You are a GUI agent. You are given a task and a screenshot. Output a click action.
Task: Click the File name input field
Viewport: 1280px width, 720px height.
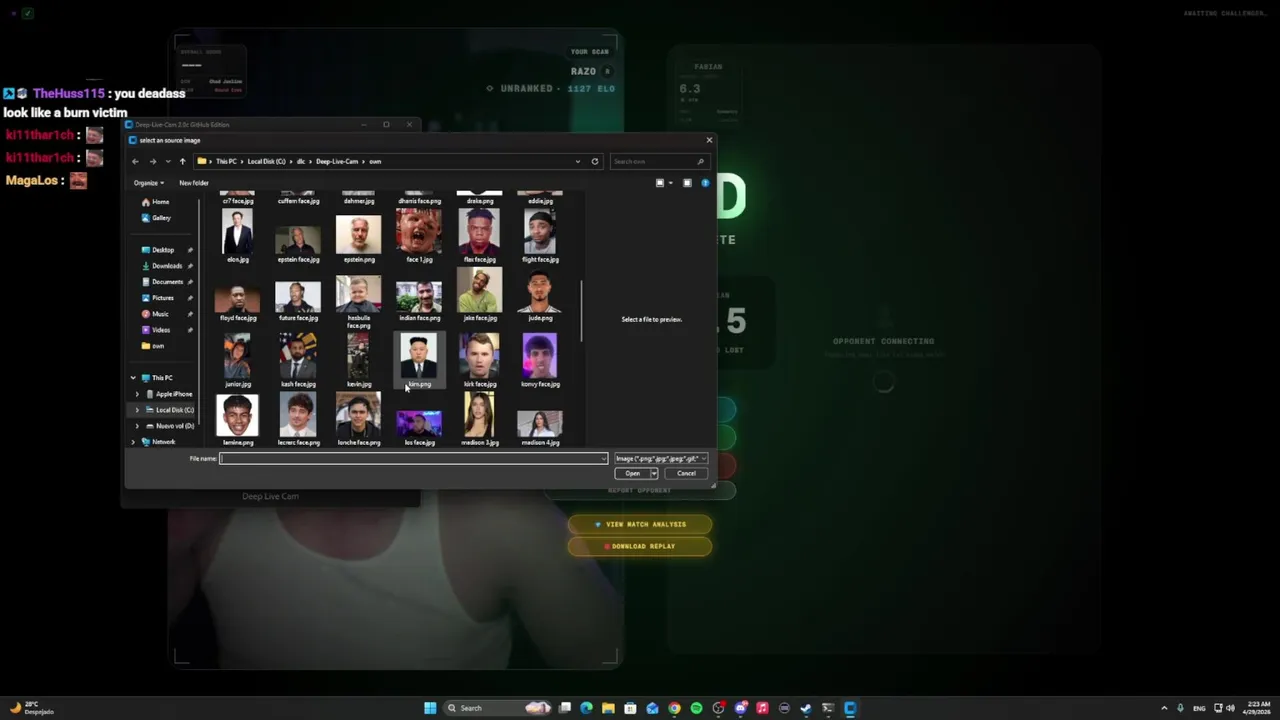click(x=413, y=459)
